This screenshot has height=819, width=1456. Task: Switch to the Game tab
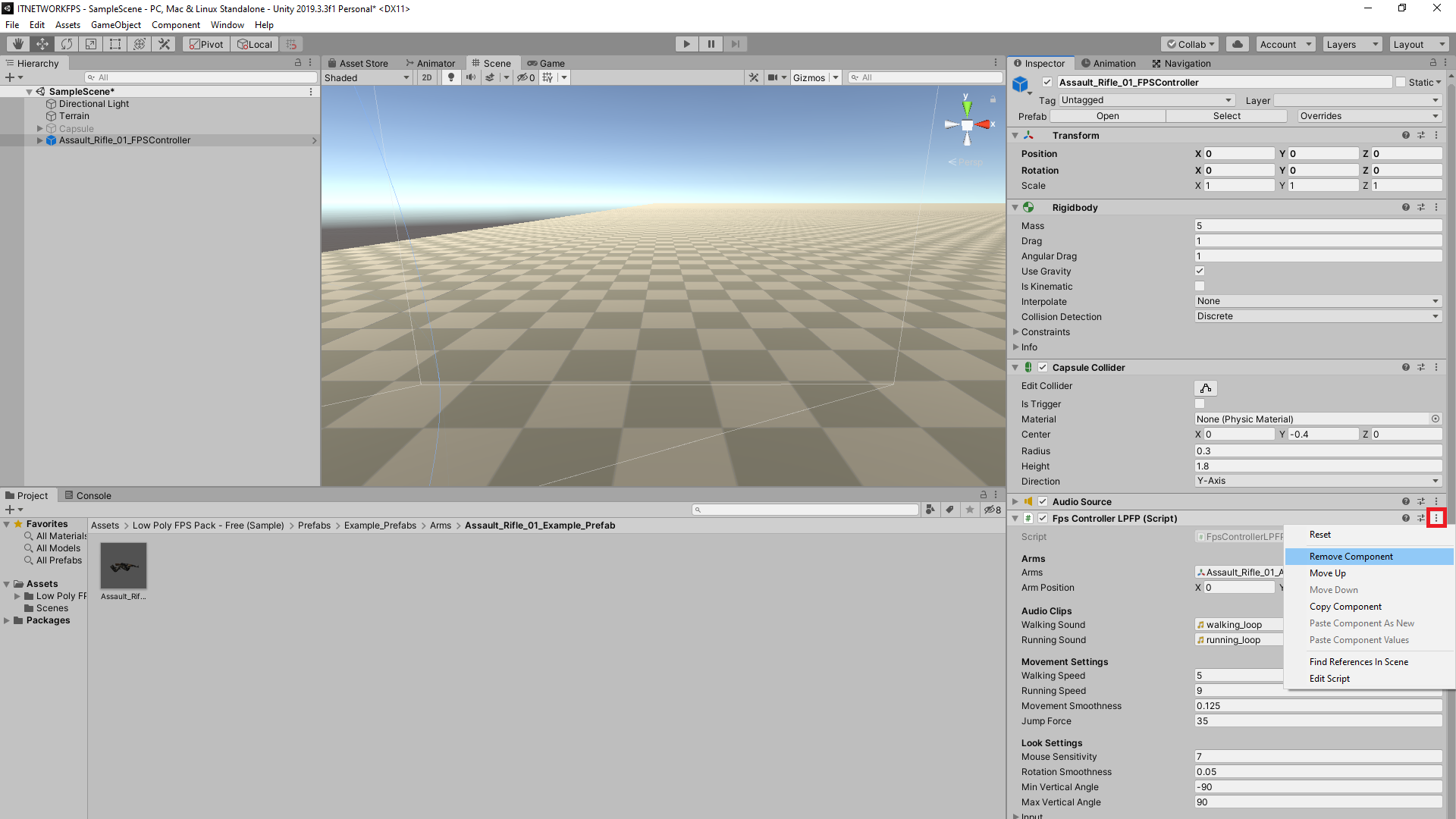(x=546, y=63)
